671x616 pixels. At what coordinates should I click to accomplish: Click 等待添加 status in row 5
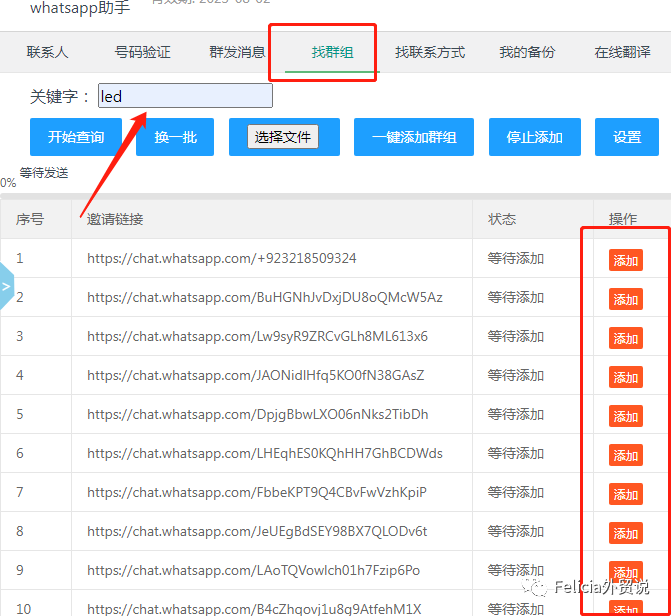click(x=516, y=414)
